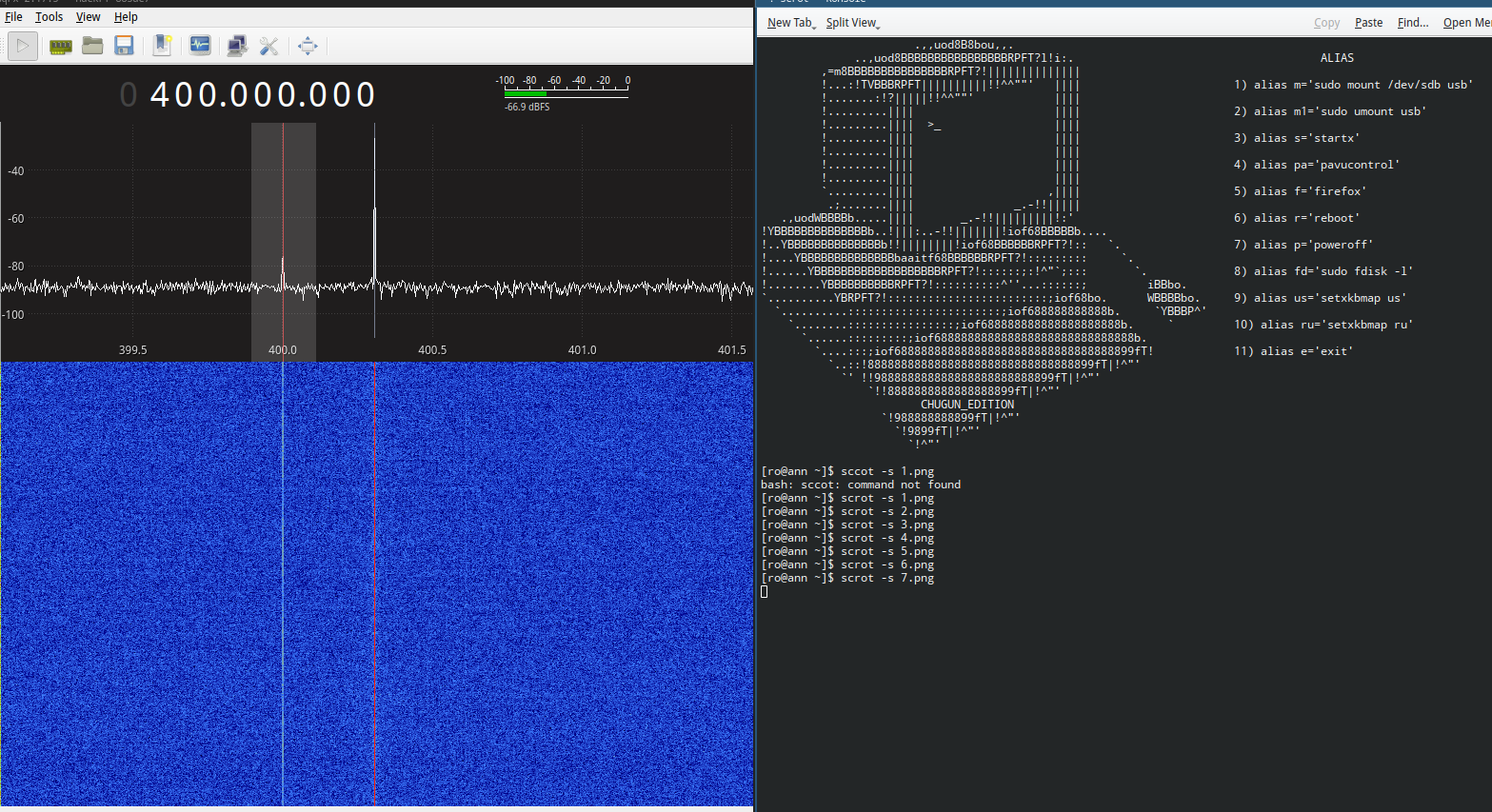Click the tall signal peak in the spectrum
This screenshot has width=1492, height=812.
click(x=374, y=190)
